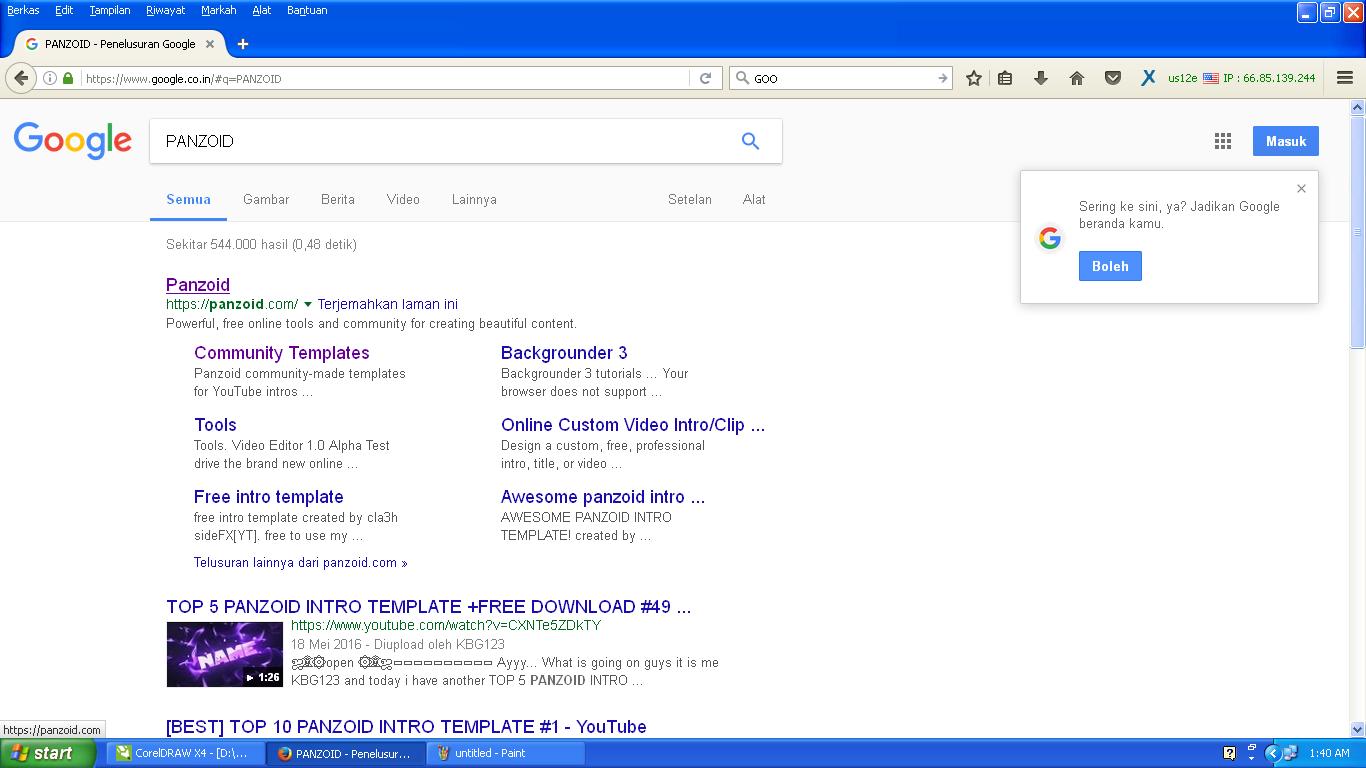Click the green padlock security icon
This screenshot has width=1366, height=768.
point(68,78)
